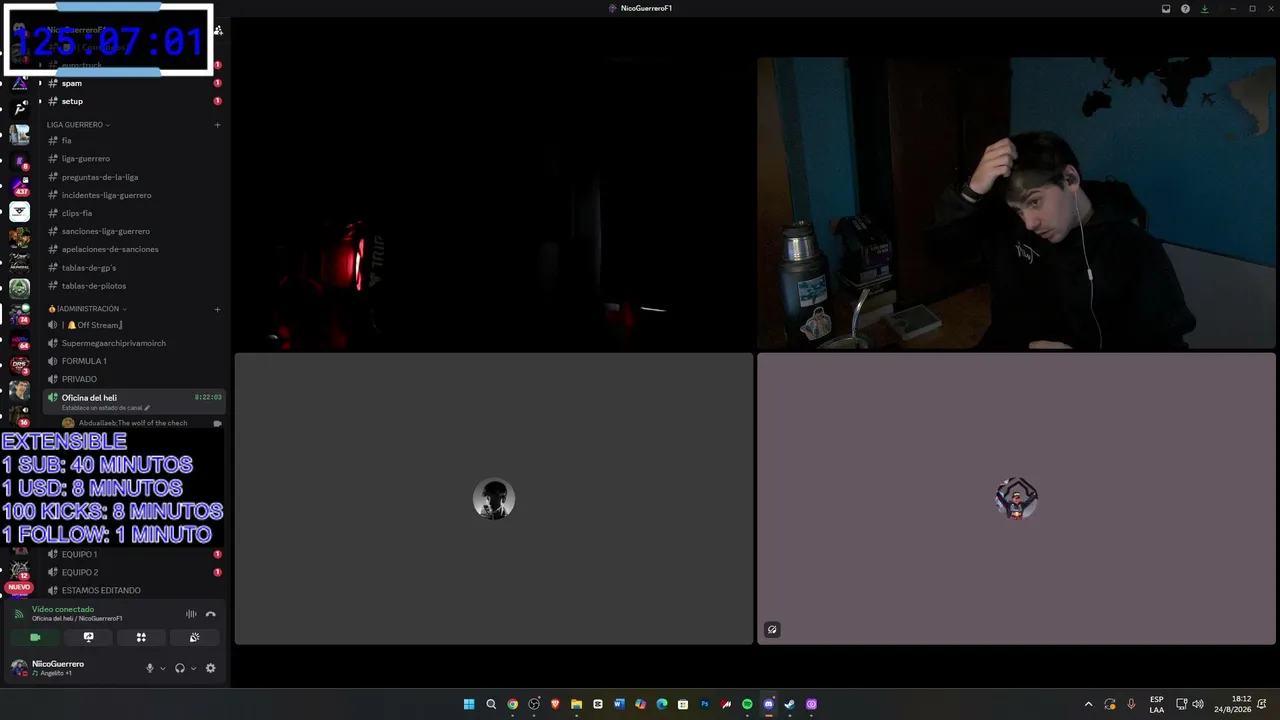
Task: Click the Video conectado status text
Action: [x=63, y=609]
